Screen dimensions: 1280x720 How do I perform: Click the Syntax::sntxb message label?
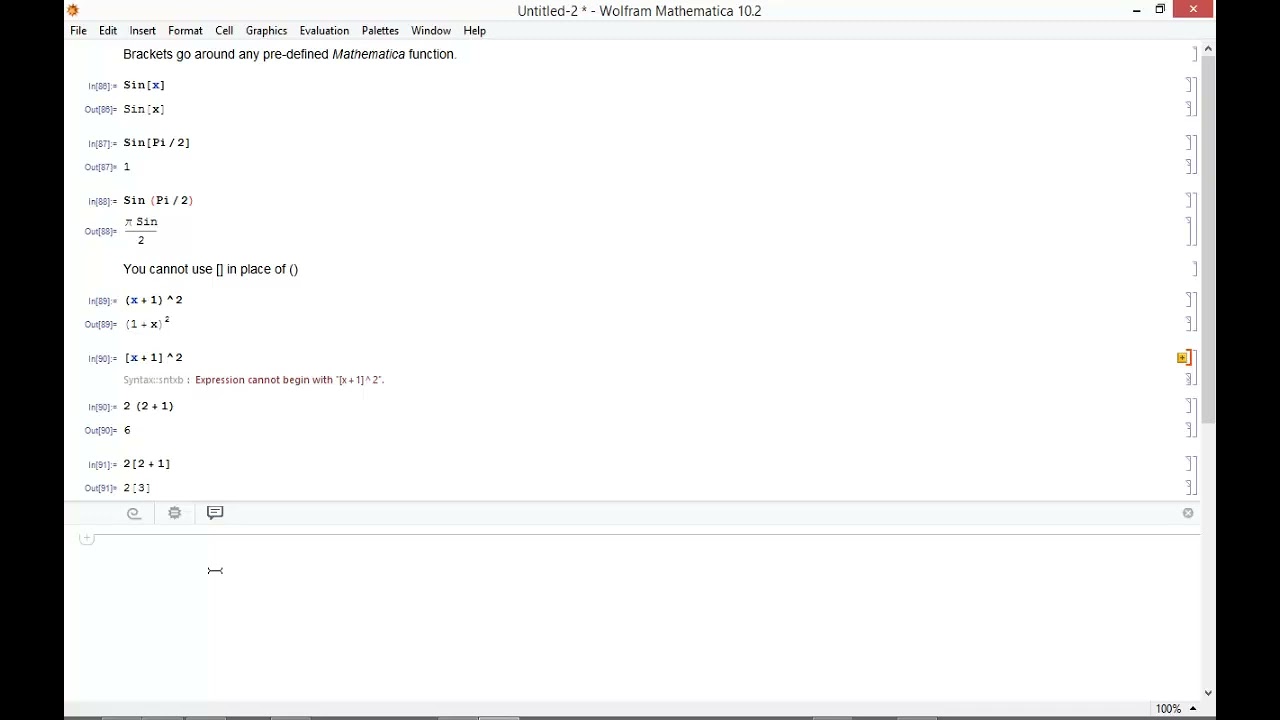153,380
